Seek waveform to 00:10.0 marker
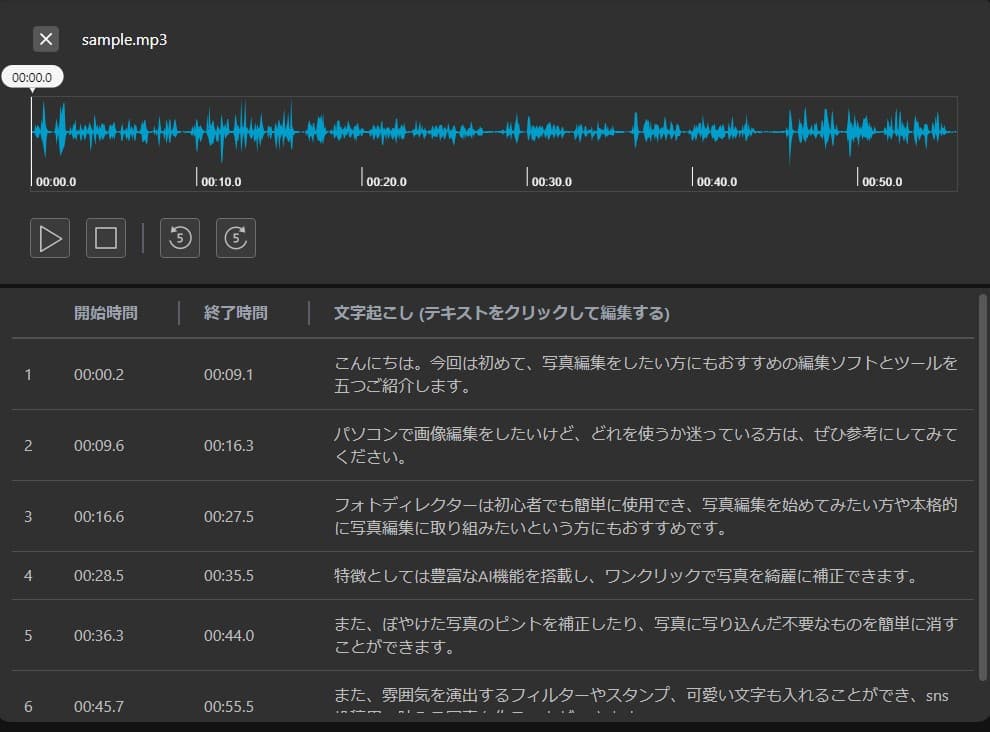The width and height of the screenshot is (990, 732). click(221, 181)
